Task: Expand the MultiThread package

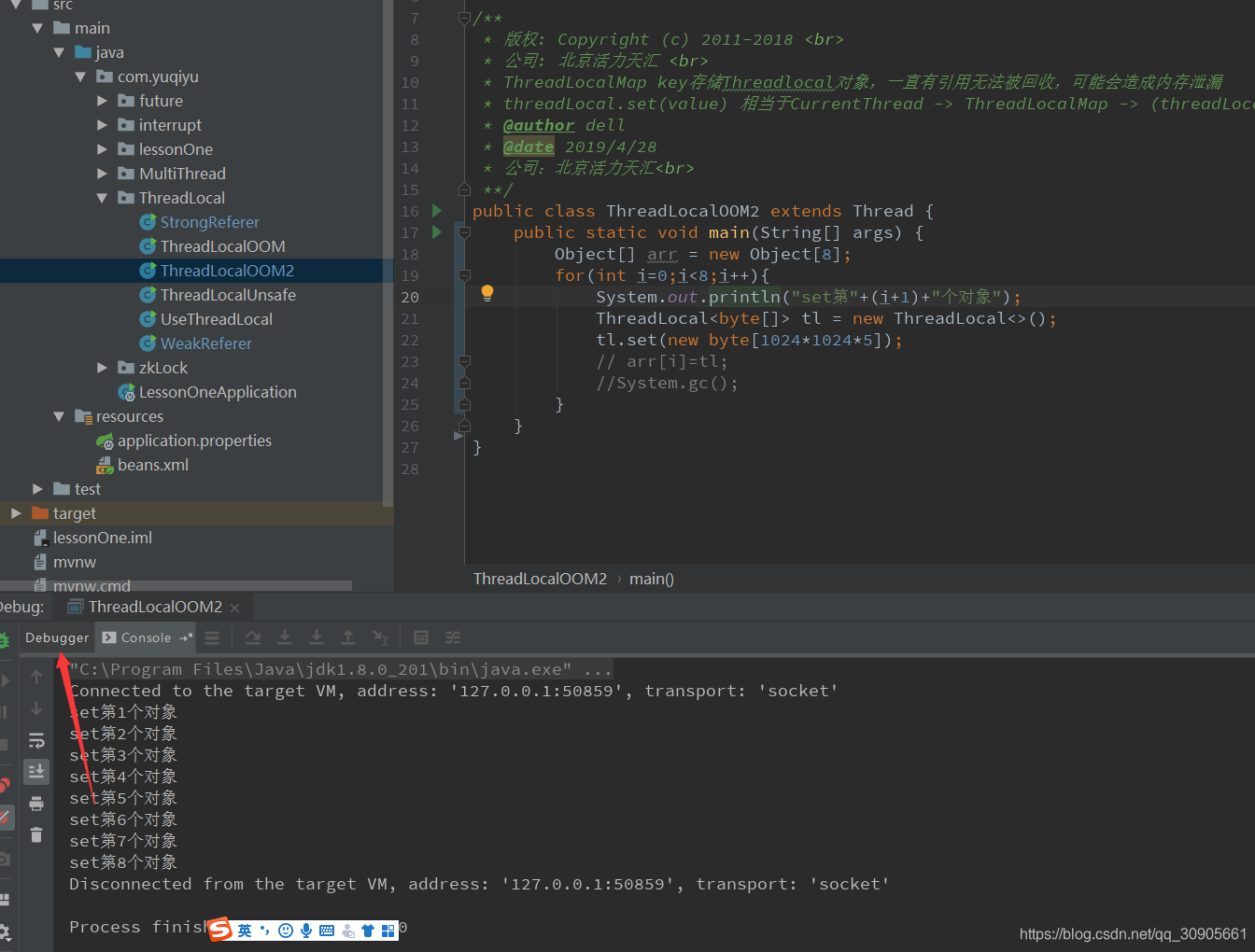Action: click(x=102, y=174)
